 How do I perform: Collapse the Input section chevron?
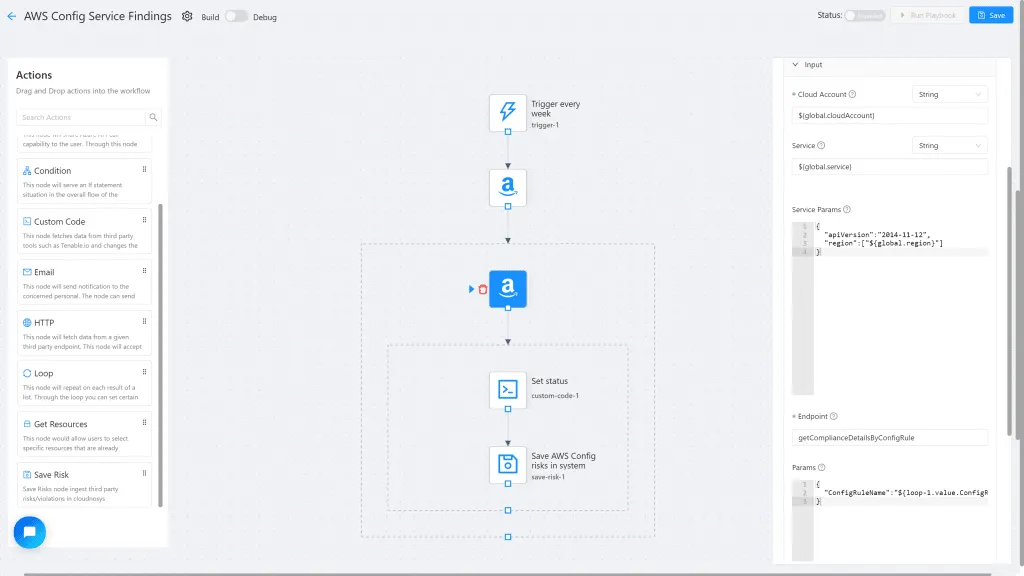795,65
